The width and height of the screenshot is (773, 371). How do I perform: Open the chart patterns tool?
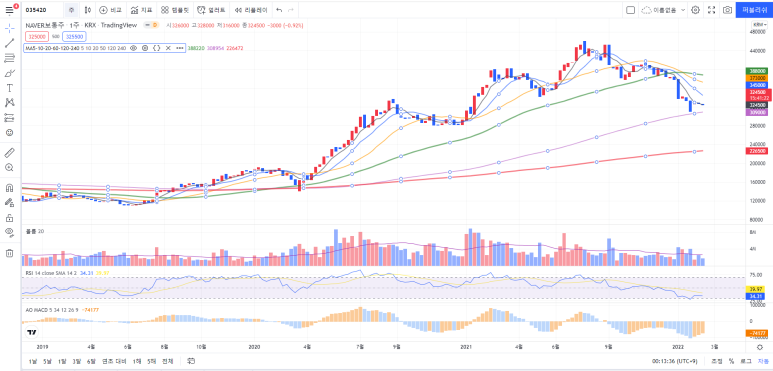[x=9, y=103]
